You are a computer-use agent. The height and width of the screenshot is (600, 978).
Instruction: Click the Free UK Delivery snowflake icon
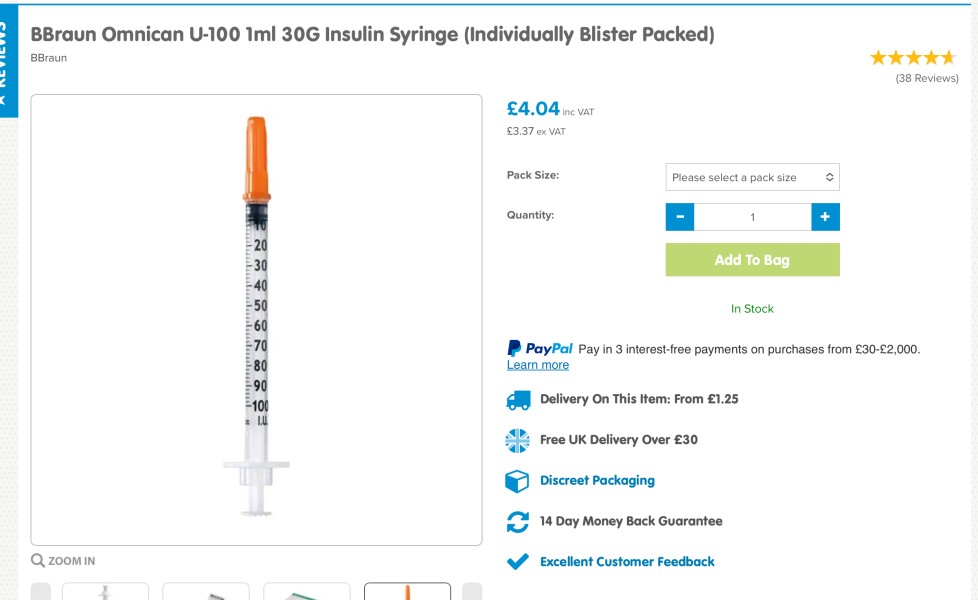tap(517, 440)
